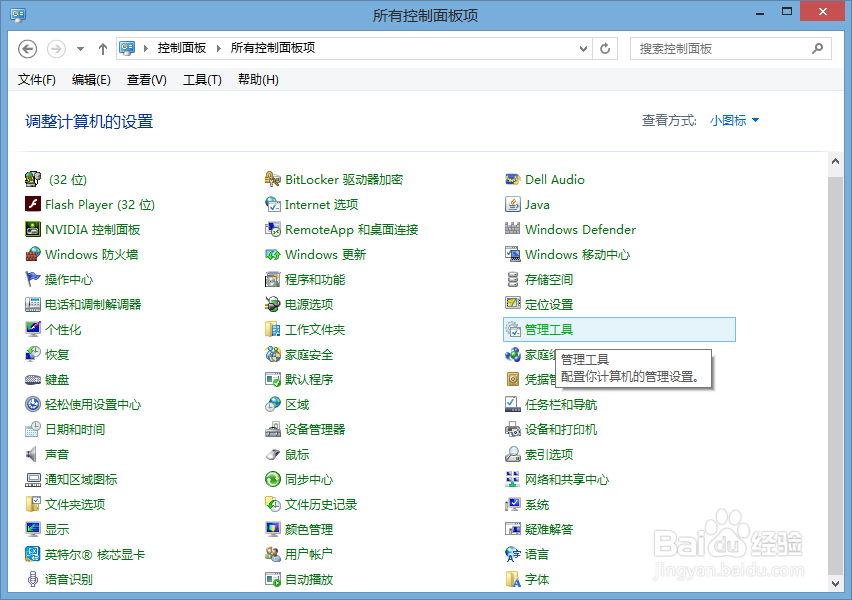Click the up one level arrow
852x600 pixels.
103,49
